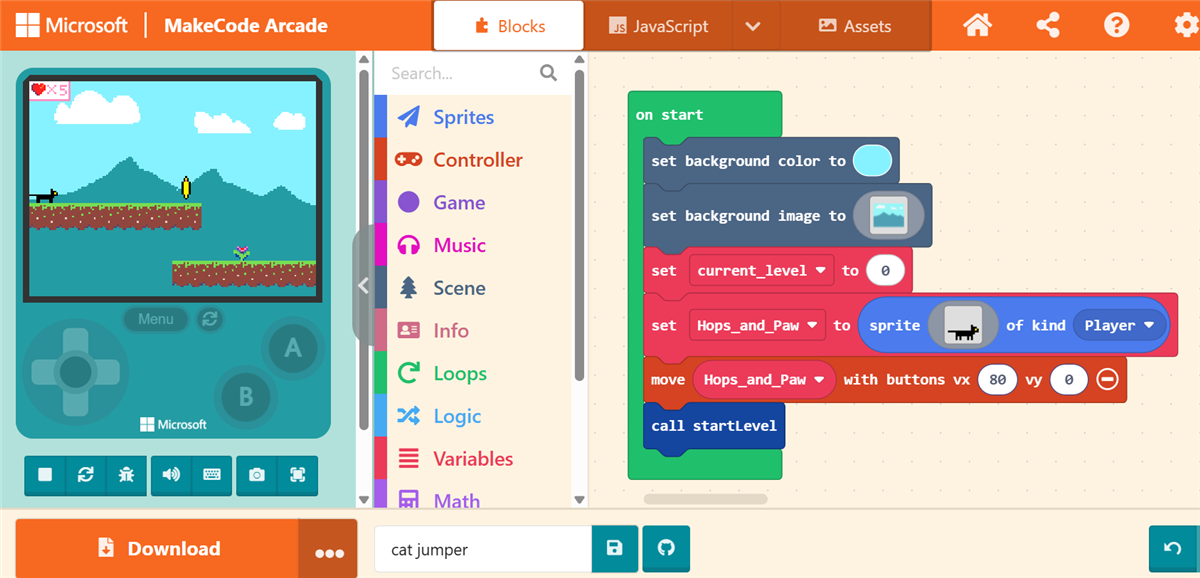Open the current_level variable dropdown
This screenshot has height=578, width=1200.
tap(821, 270)
